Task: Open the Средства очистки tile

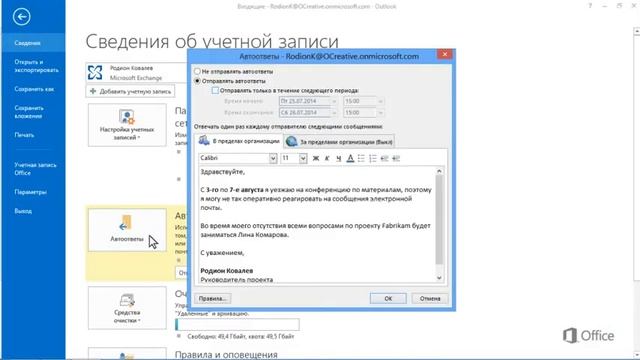Action: pos(127,308)
